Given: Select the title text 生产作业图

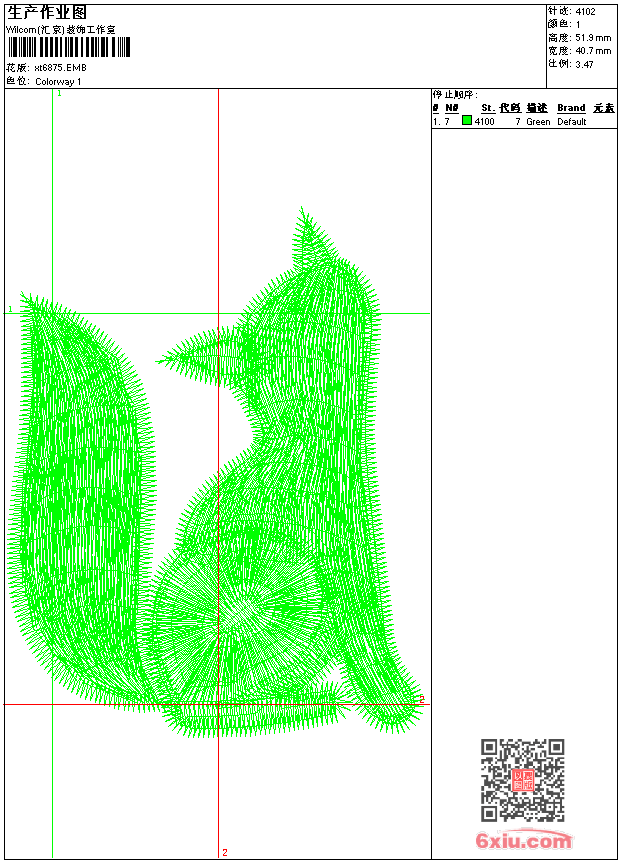Looking at the screenshot, I should point(47,13).
